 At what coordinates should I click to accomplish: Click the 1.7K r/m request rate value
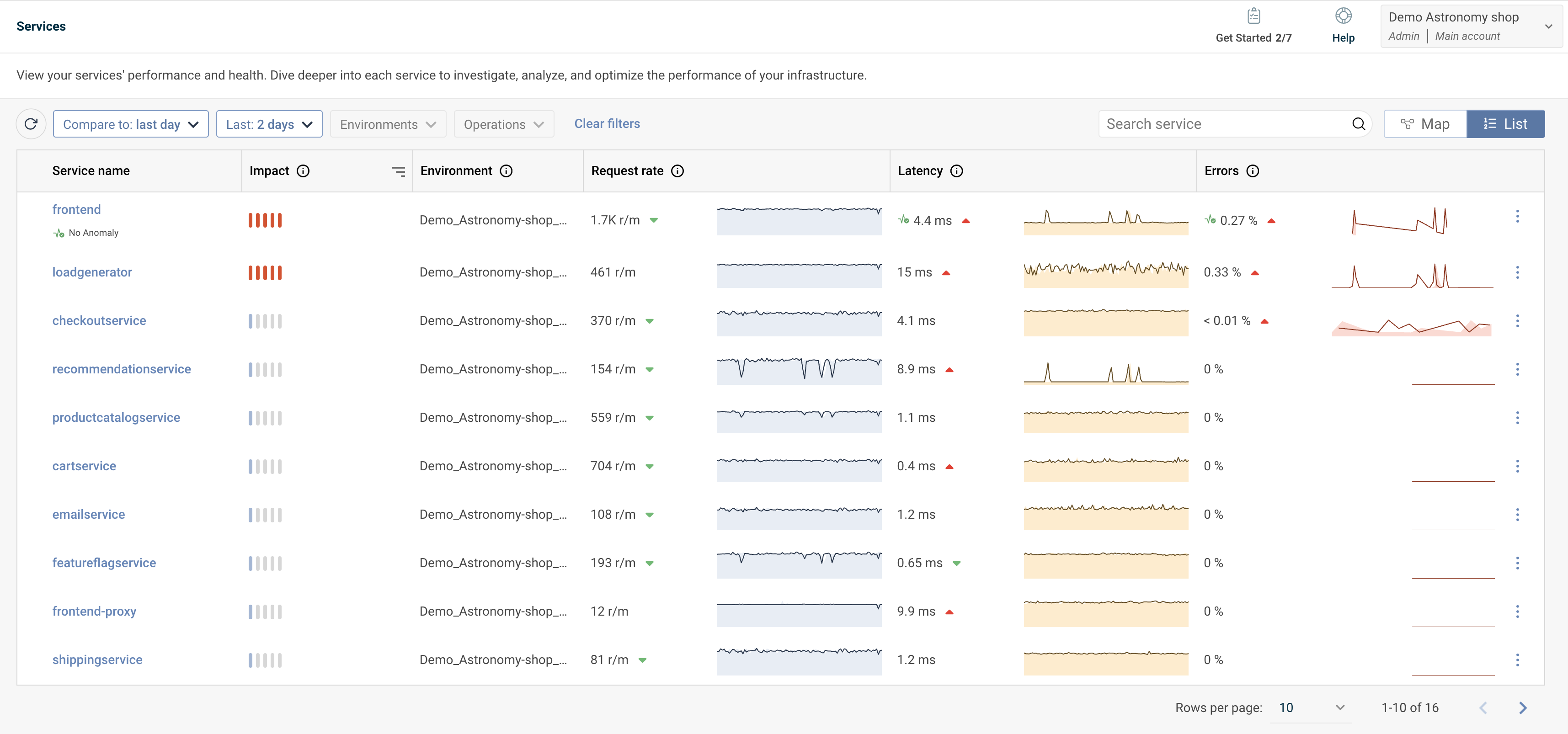[615, 220]
